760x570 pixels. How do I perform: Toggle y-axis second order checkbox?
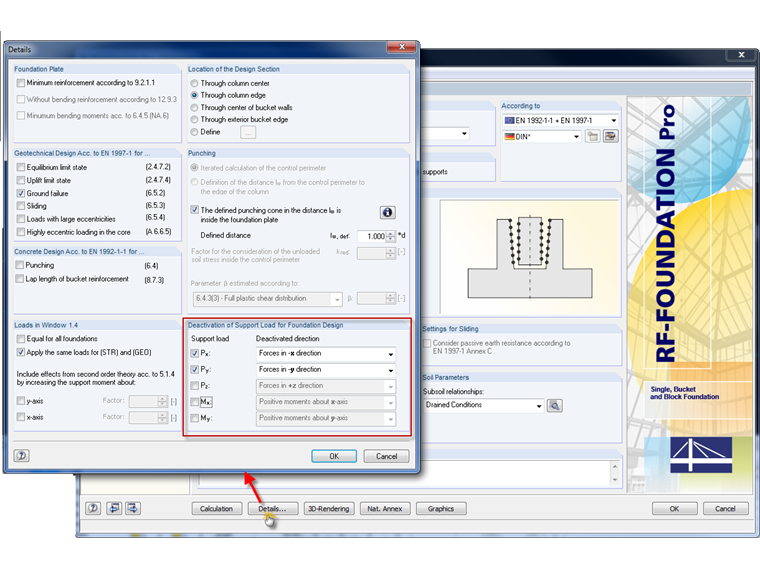[x=20, y=401]
